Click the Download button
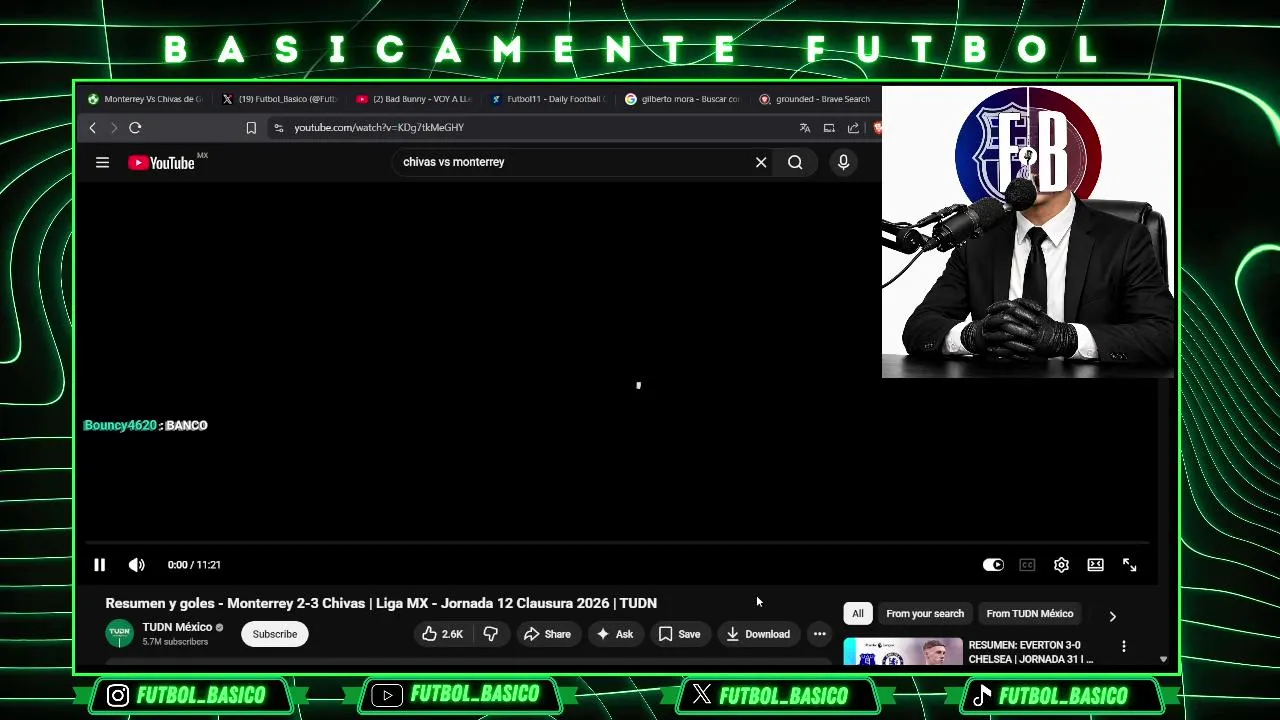 [x=758, y=634]
